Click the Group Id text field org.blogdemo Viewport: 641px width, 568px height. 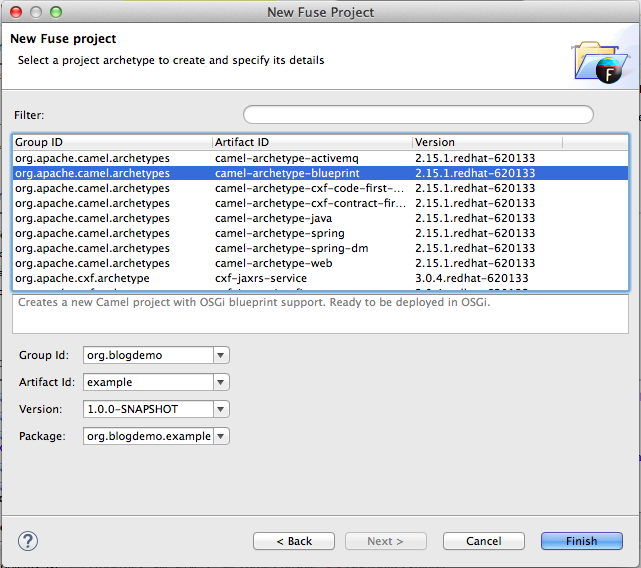coord(148,355)
